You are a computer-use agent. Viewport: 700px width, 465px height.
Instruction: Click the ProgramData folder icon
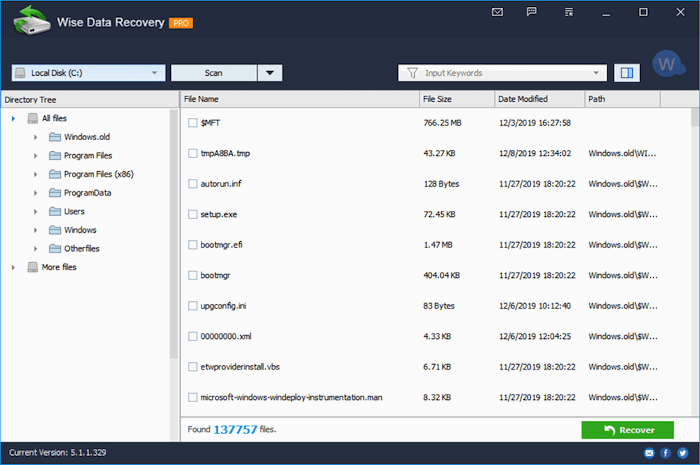click(x=55, y=193)
